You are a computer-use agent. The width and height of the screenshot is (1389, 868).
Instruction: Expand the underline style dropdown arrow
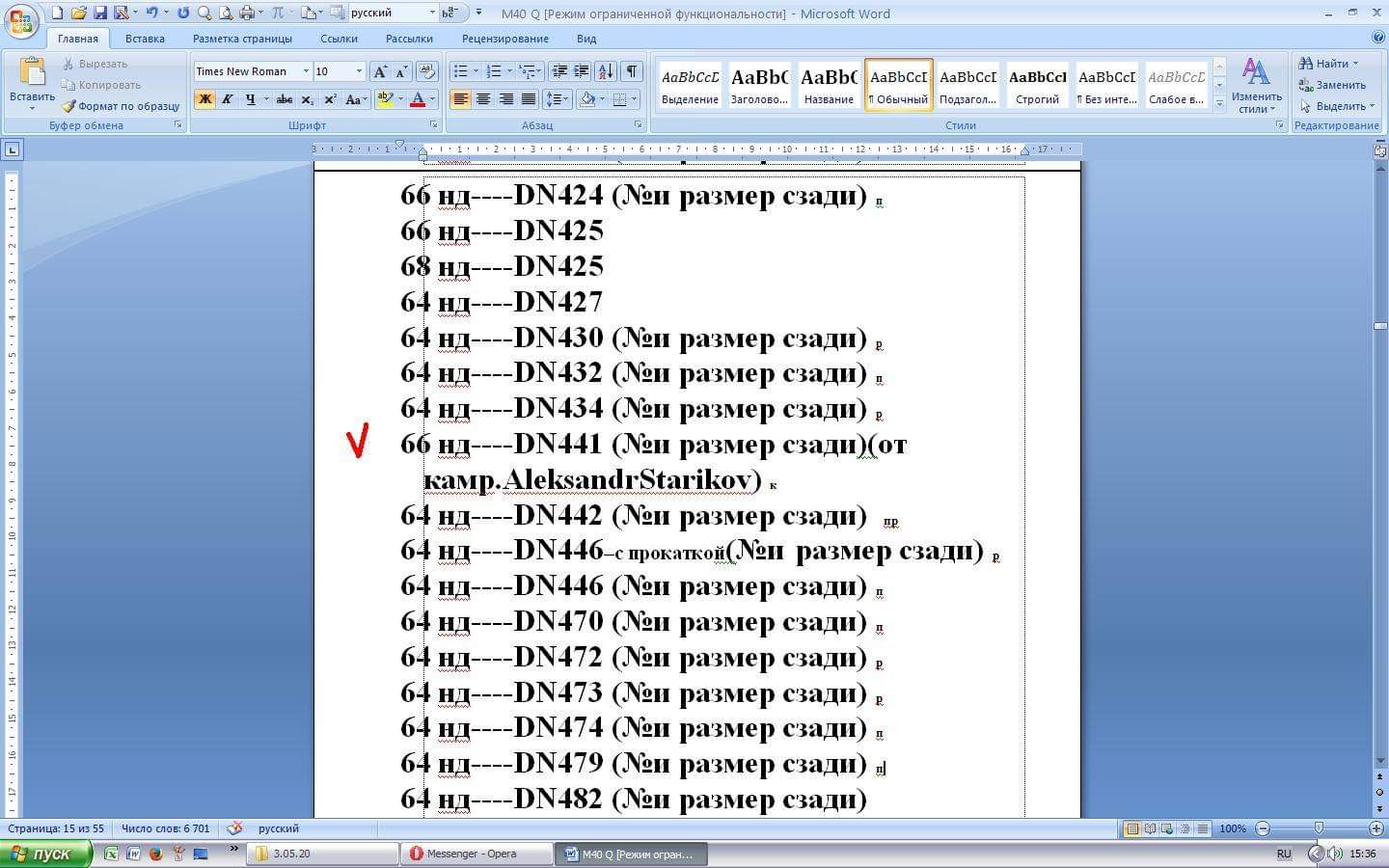pos(266,99)
